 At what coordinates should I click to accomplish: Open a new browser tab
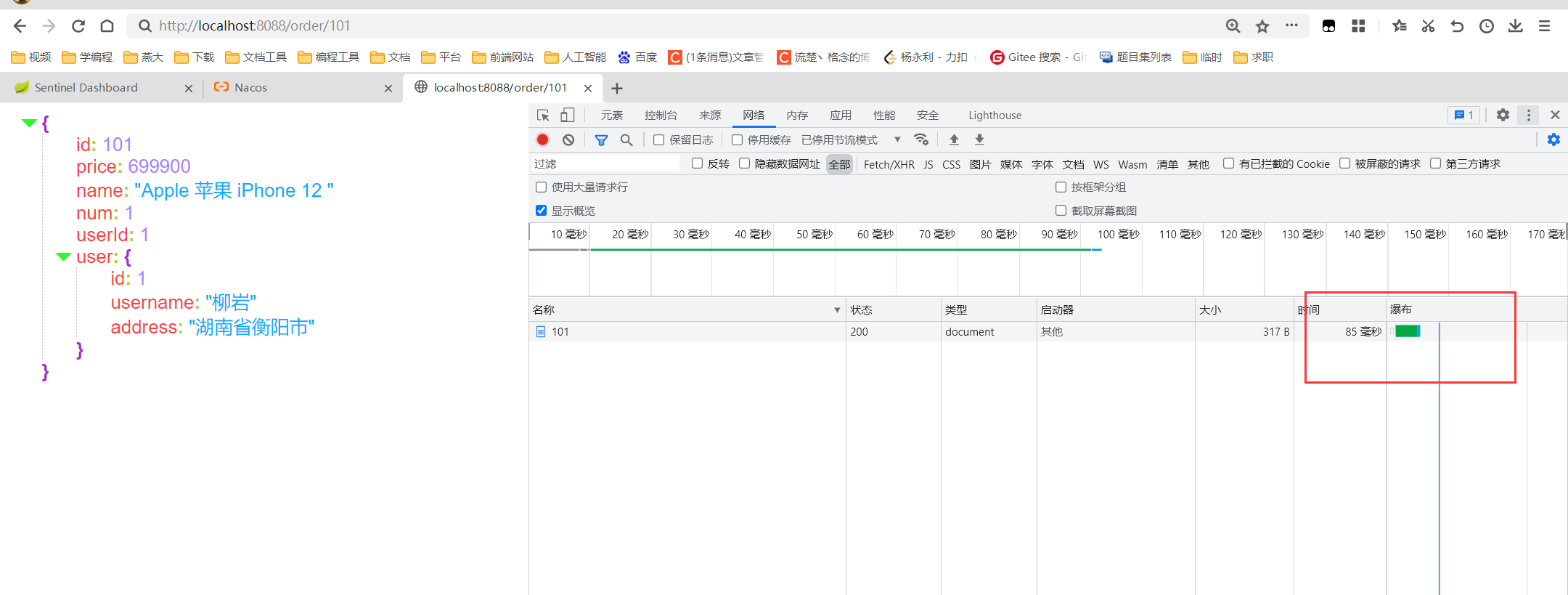(x=617, y=89)
